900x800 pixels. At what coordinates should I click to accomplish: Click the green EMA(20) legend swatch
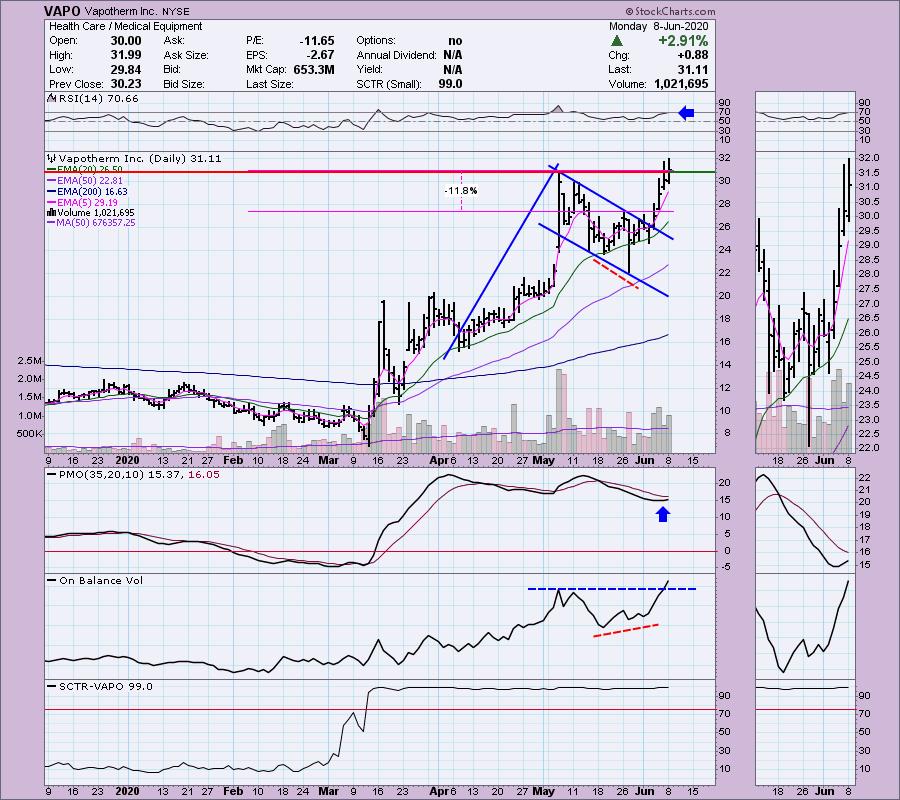[51, 170]
